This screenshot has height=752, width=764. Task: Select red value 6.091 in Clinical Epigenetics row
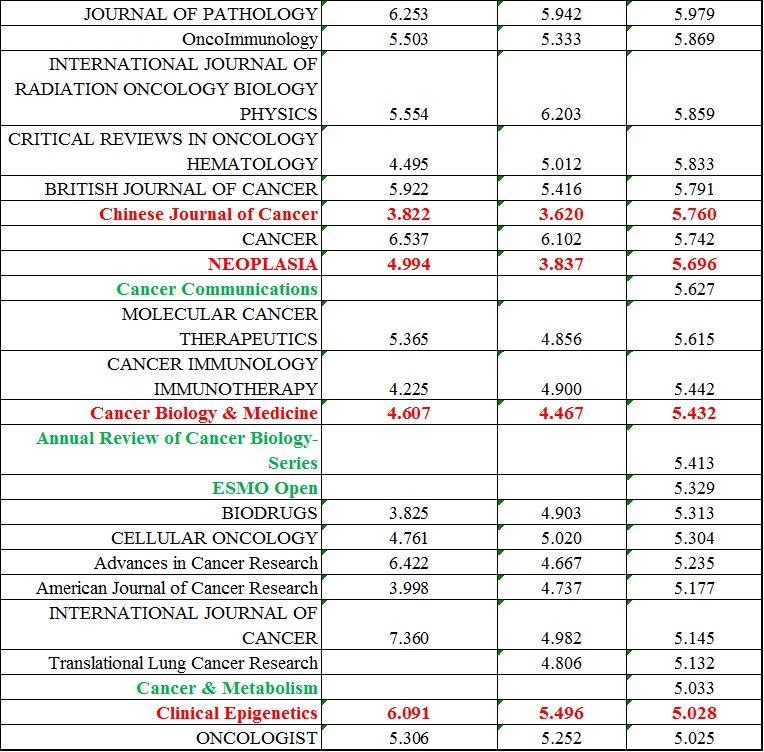pyautogui.click(x=408, y=713)
